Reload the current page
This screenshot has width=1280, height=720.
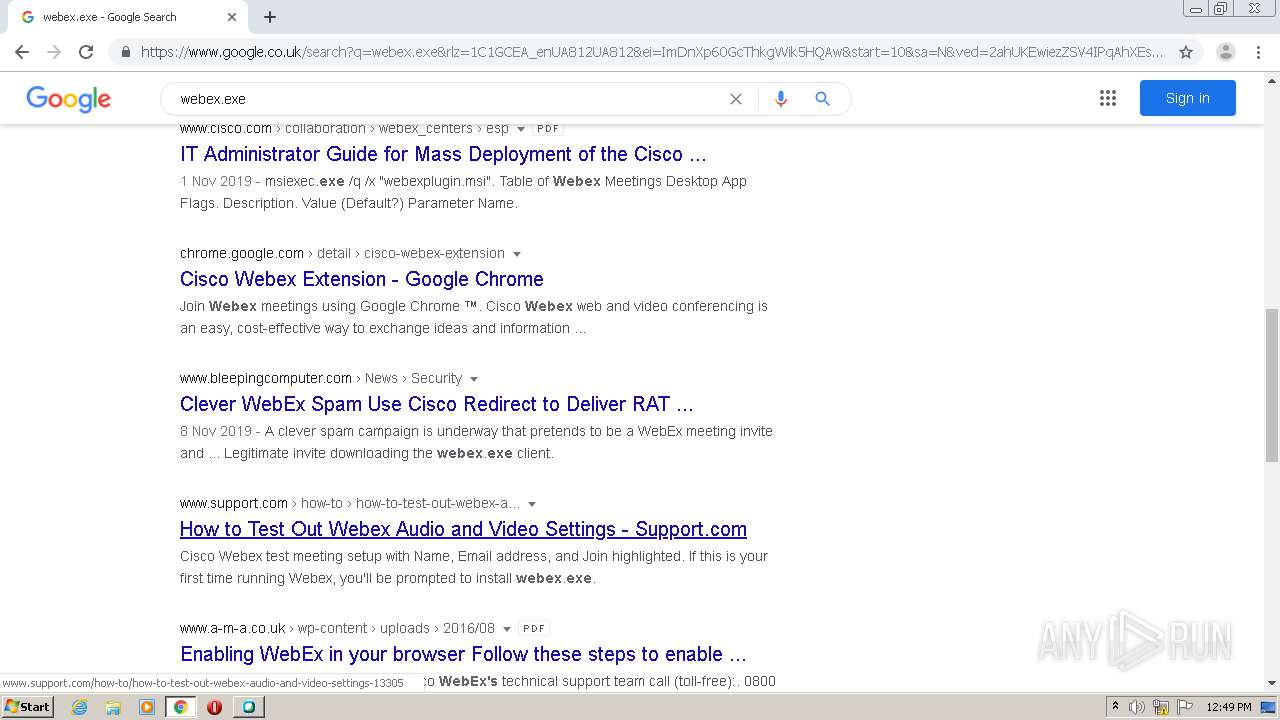coord(86,52)
